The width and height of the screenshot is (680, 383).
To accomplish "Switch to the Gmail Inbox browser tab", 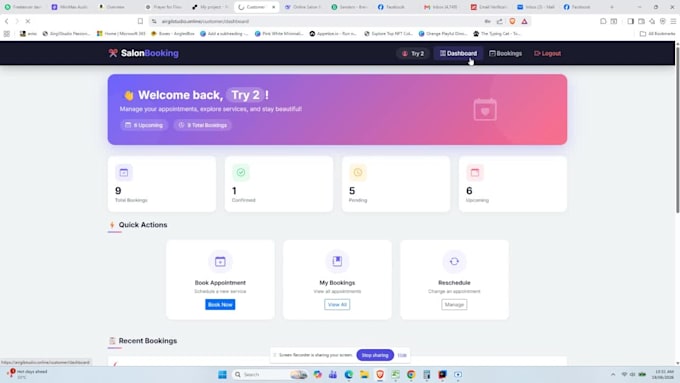I will (x=440, y=7).
